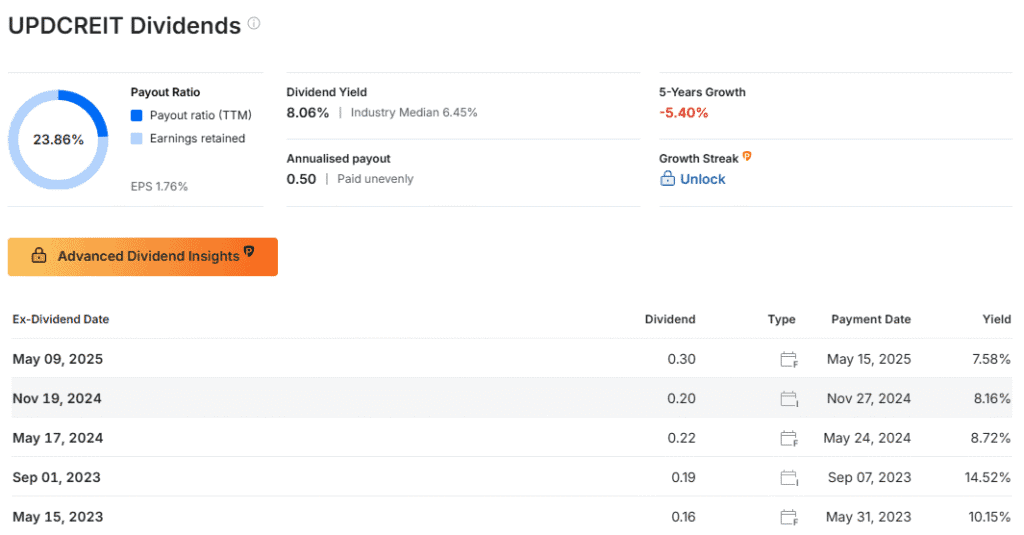Click dividend type icon for Sep 01, 2023
The width and height of the screenshot is (1024, 535).
click(789, 478)
